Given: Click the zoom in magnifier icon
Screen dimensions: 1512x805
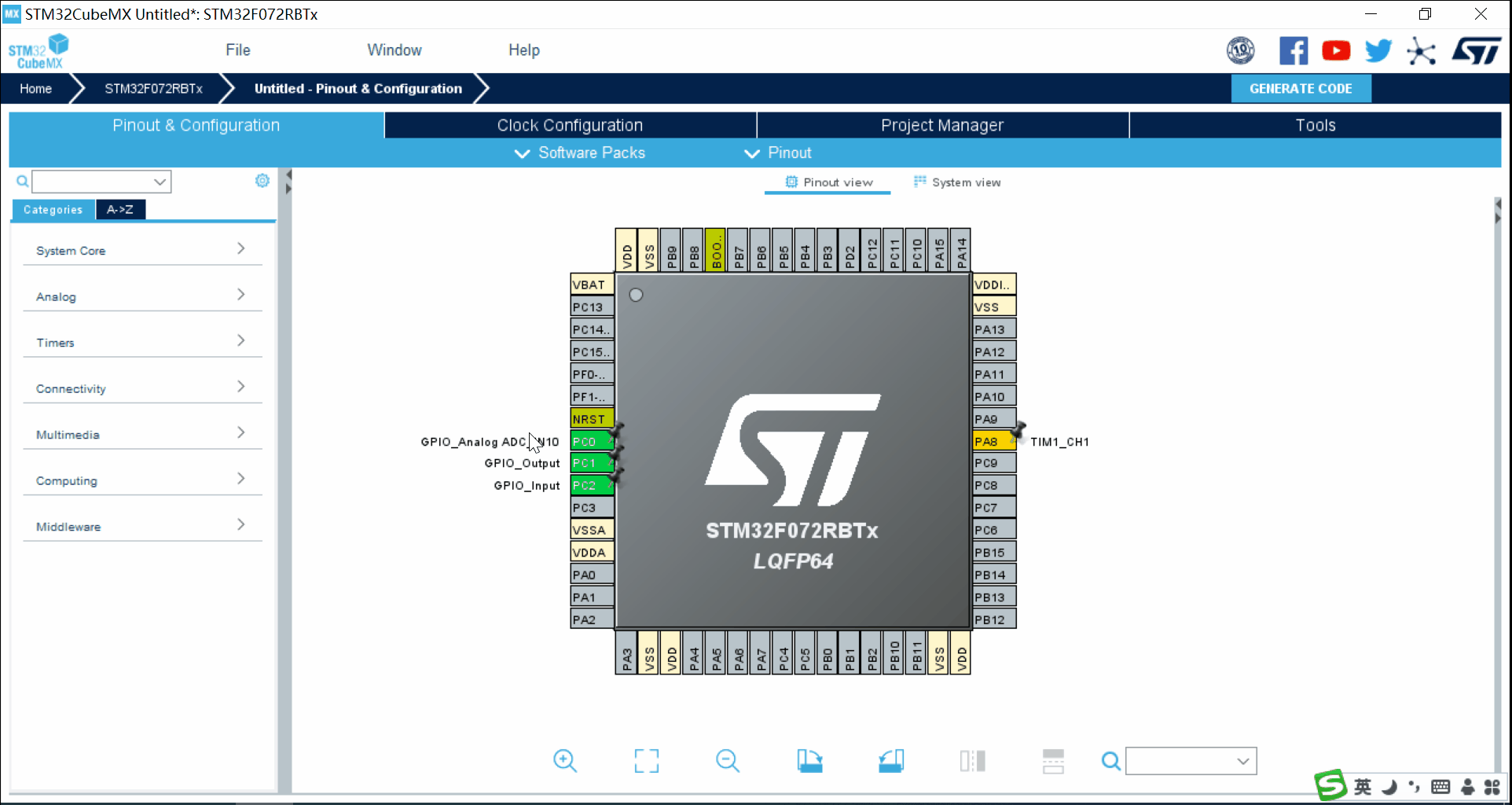Looking at the screenshot, I should [x=565, y=760].
